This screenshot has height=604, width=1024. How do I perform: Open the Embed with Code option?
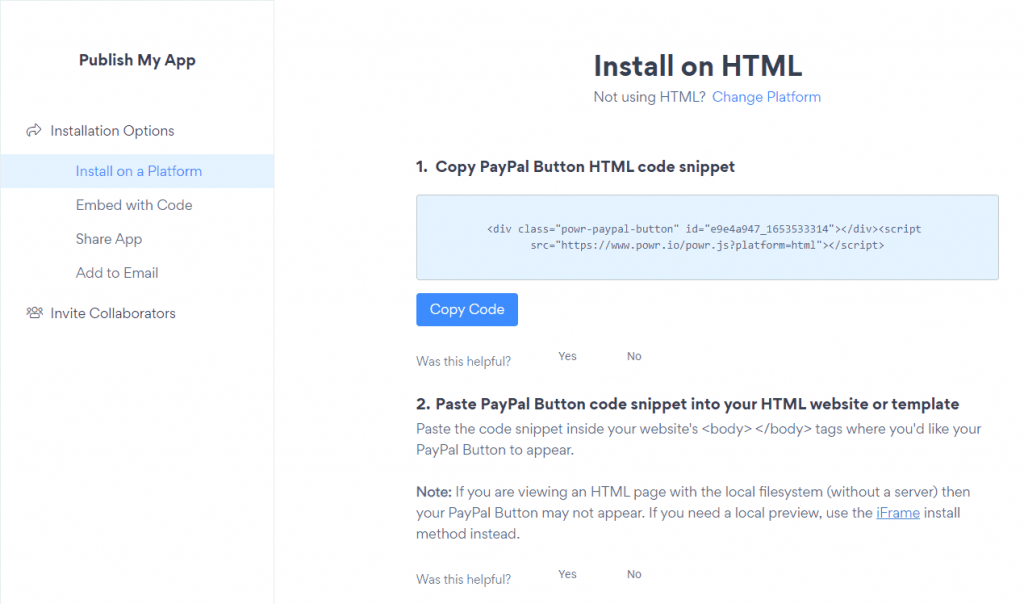134,205
